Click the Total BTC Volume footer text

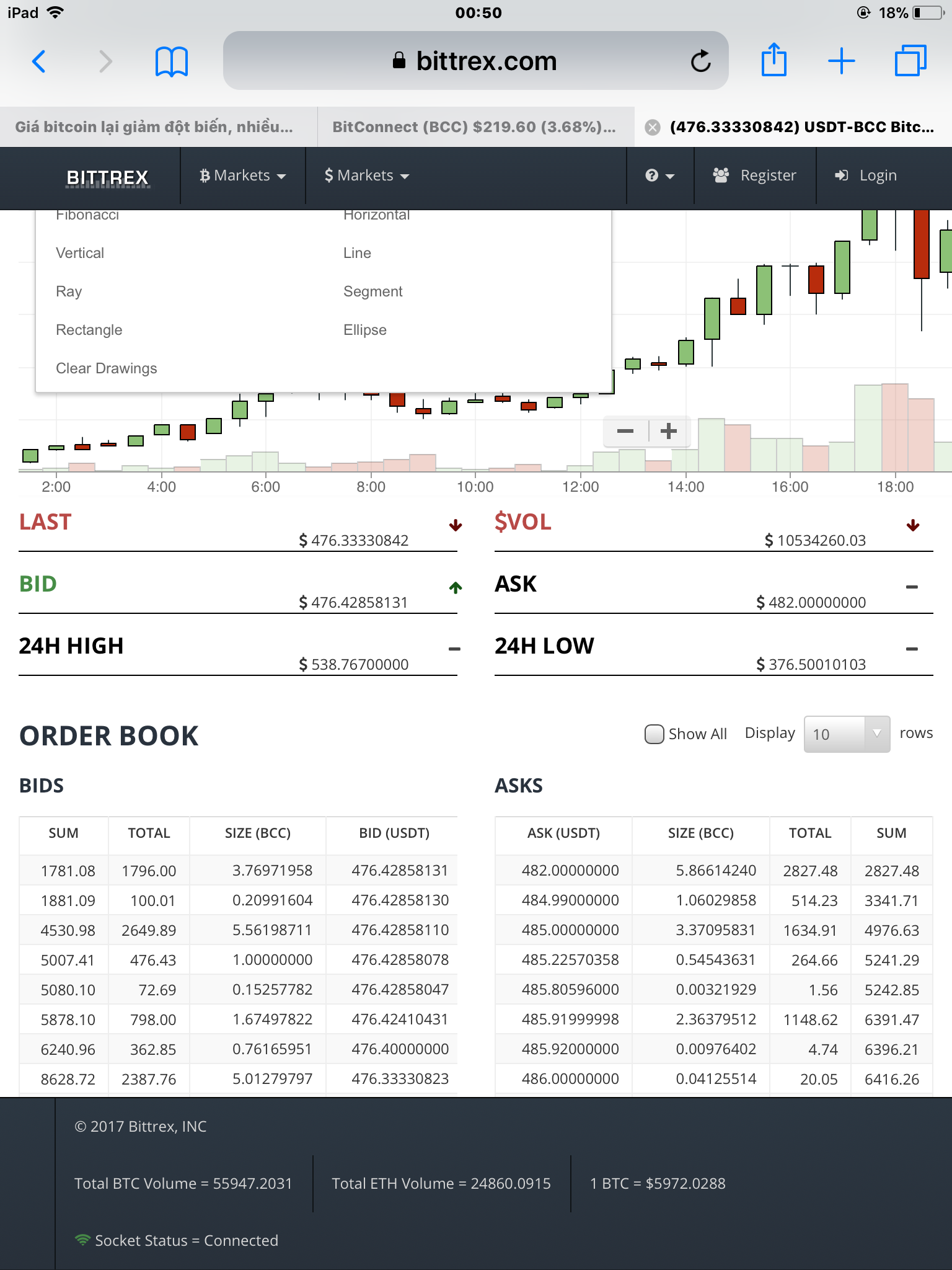(x=183, y=1184)
